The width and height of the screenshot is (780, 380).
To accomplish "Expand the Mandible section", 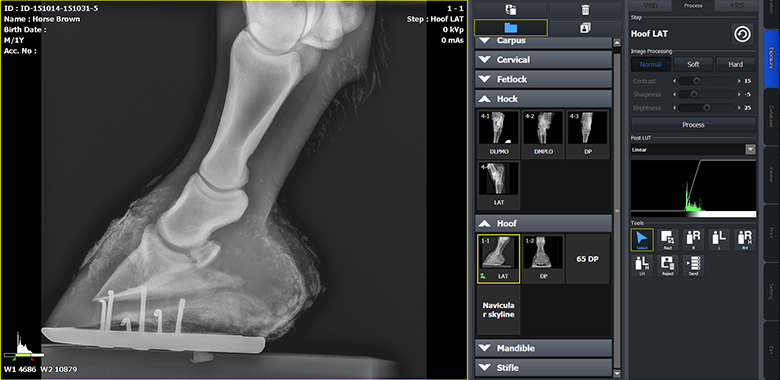I will (x=543, y=348).
